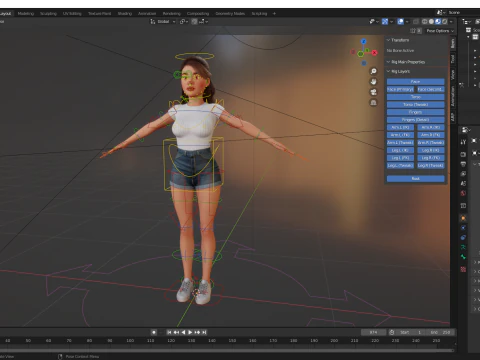Screen dimensions: 480x360
Task: Jump to the next keyframe
Action: pos(197,332)
